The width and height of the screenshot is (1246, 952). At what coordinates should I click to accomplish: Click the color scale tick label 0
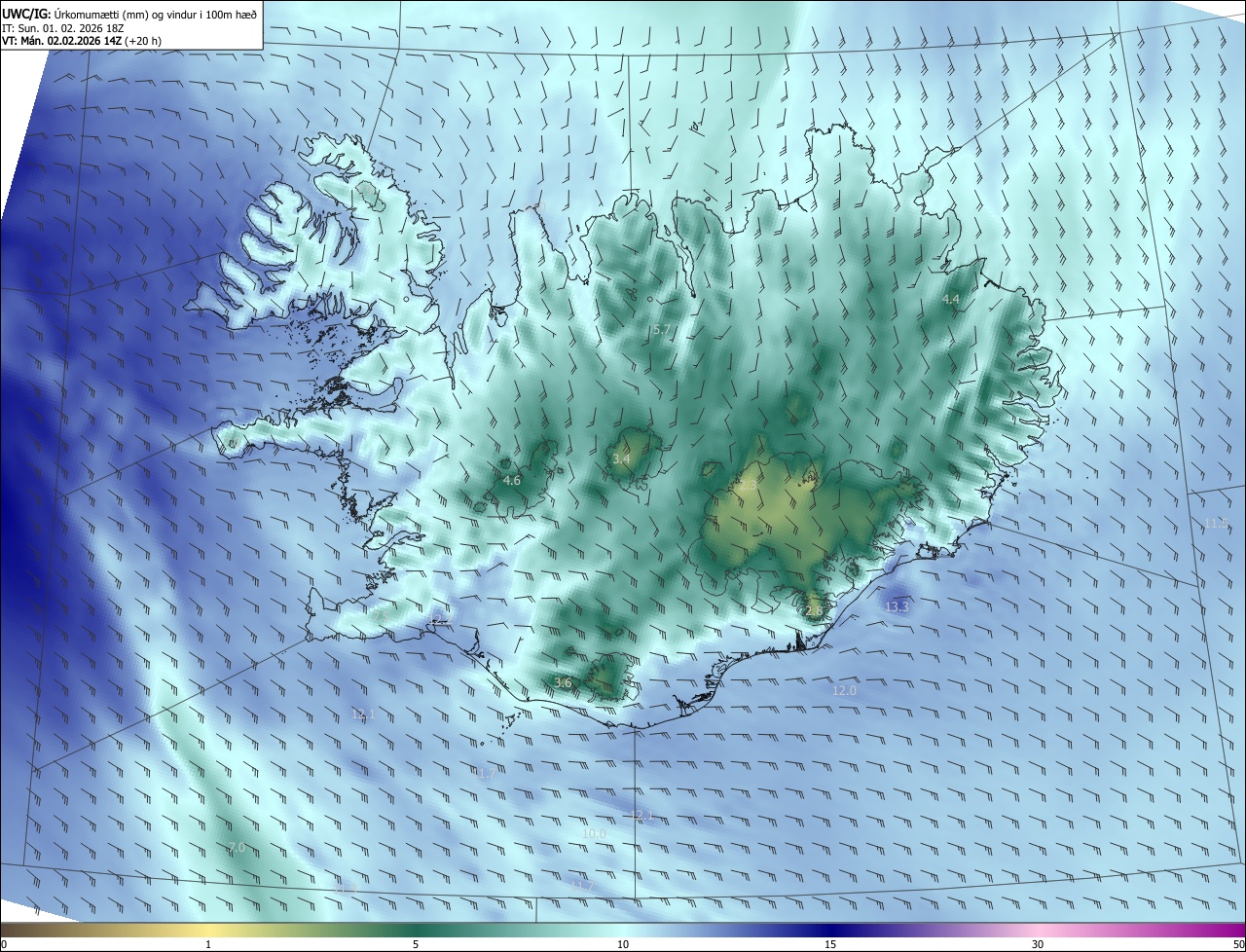(x=4, y=944)
